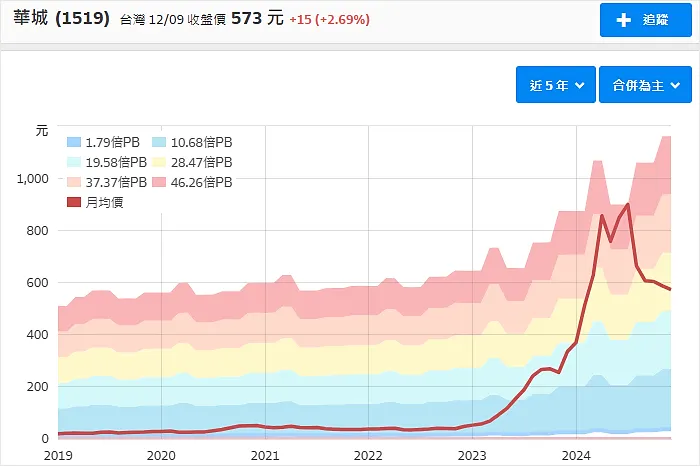Viewport: 700px width, 466px height.
Task: Click the 2022 x-axis label
Action: pos(368,456)
